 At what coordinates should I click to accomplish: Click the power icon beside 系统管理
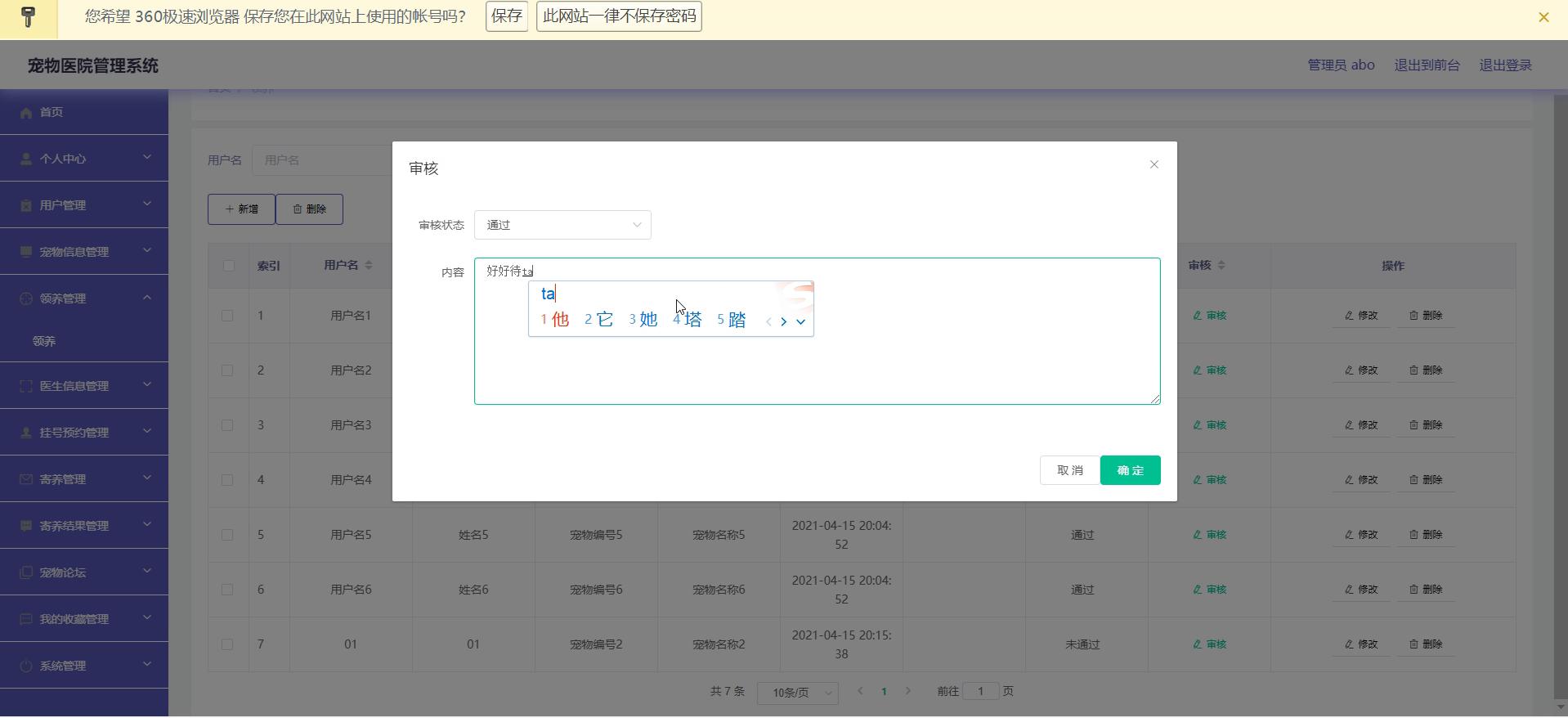coord(26,666)
